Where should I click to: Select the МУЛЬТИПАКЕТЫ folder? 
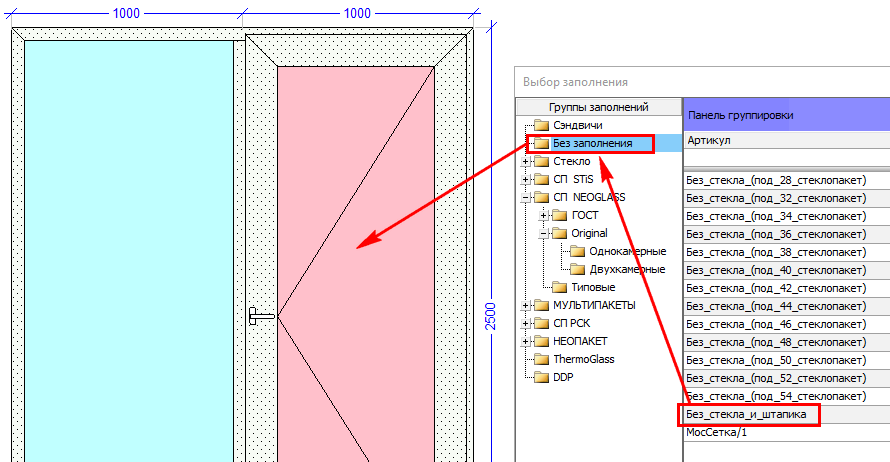point(594,305)
